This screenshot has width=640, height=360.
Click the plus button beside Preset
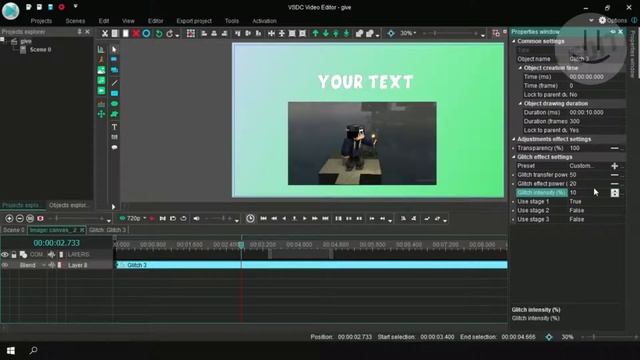615,166
